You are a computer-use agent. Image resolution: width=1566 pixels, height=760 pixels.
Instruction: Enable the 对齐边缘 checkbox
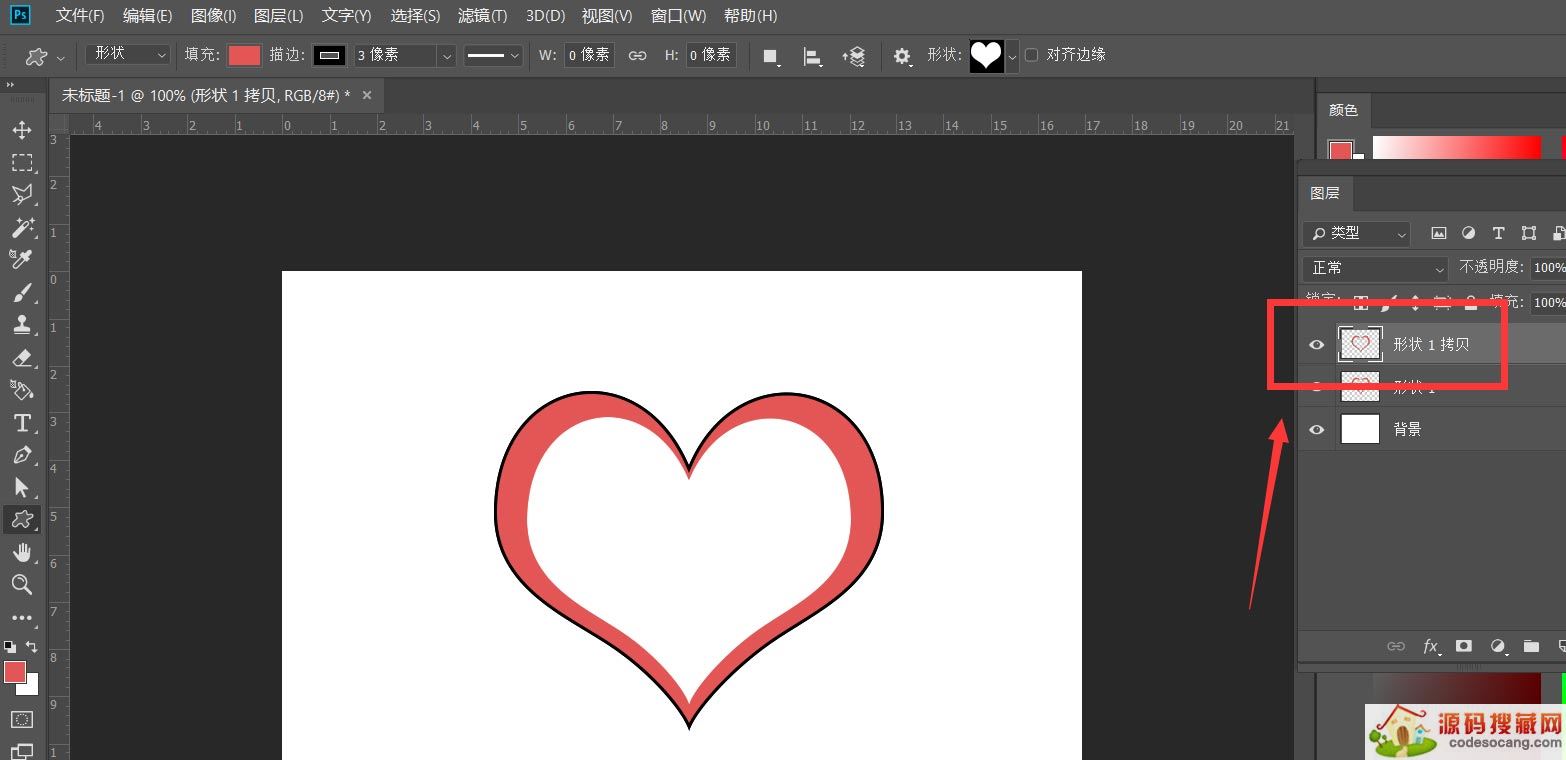point(1032,55)
